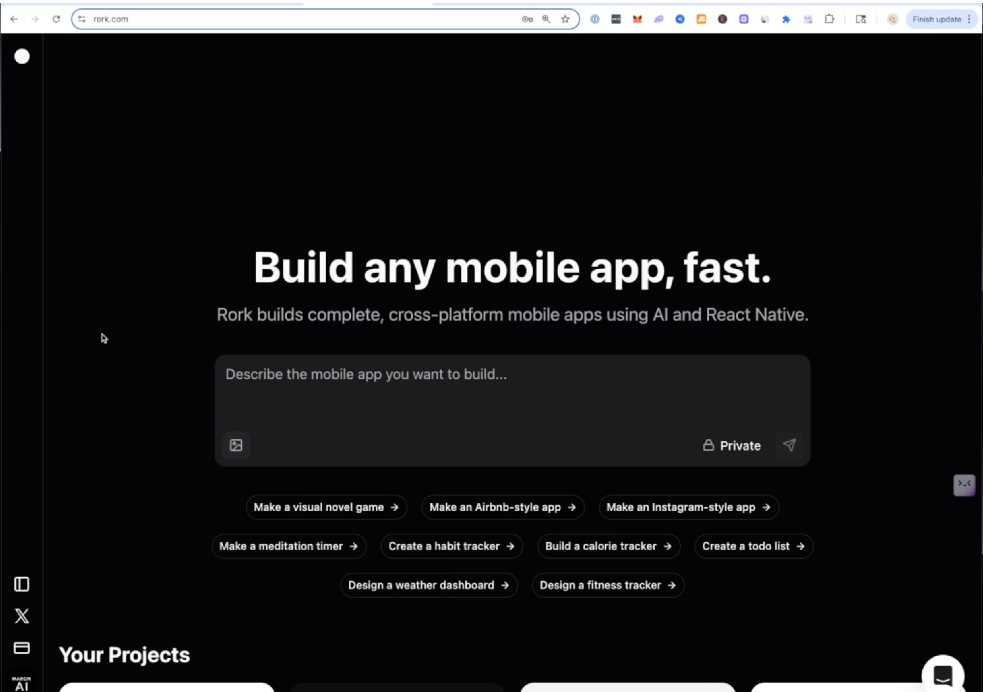Click the panel icon above the X icon
Screen dimensions: 983x692
tap(21, 583)
